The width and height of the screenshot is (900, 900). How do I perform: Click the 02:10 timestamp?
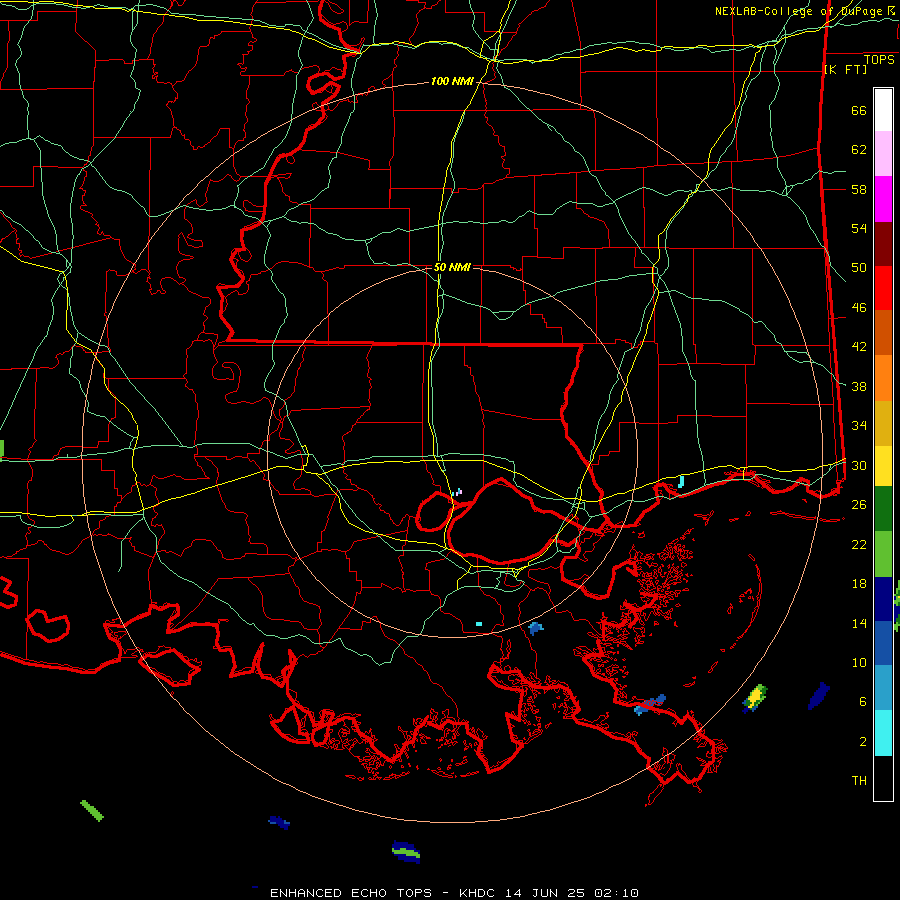click(x=616, y=893)
